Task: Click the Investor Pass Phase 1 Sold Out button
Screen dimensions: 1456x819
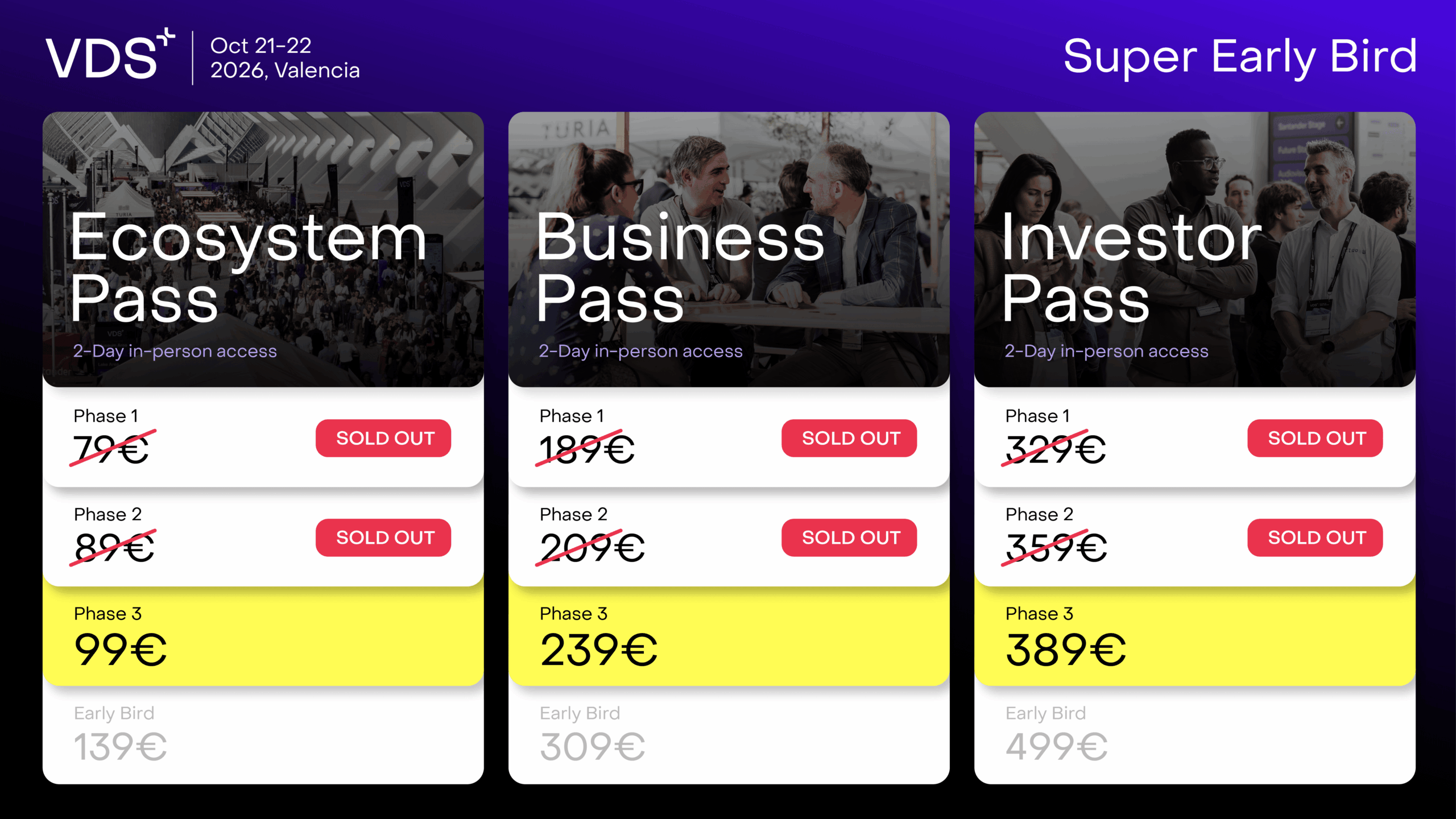Action: [x=1315, y=438]
